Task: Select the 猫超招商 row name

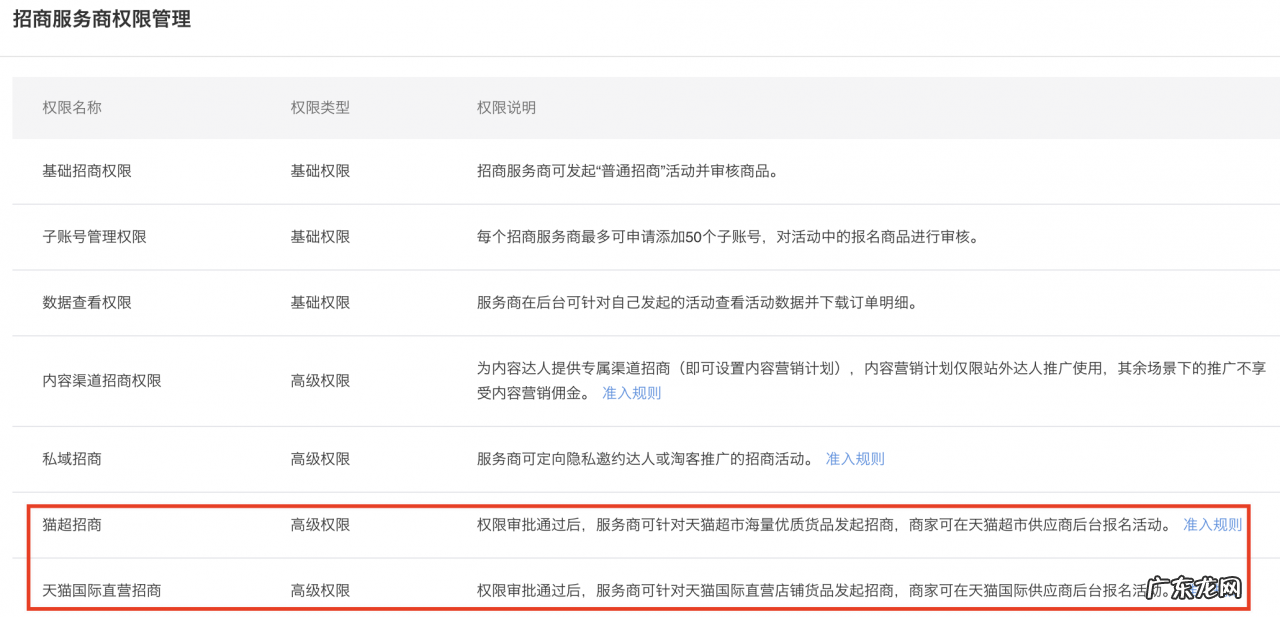Action: (72, 524)
